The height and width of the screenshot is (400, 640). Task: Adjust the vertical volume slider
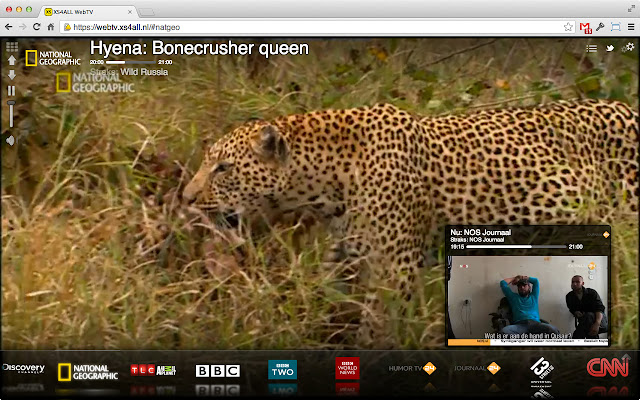click(x=11, y=114)
